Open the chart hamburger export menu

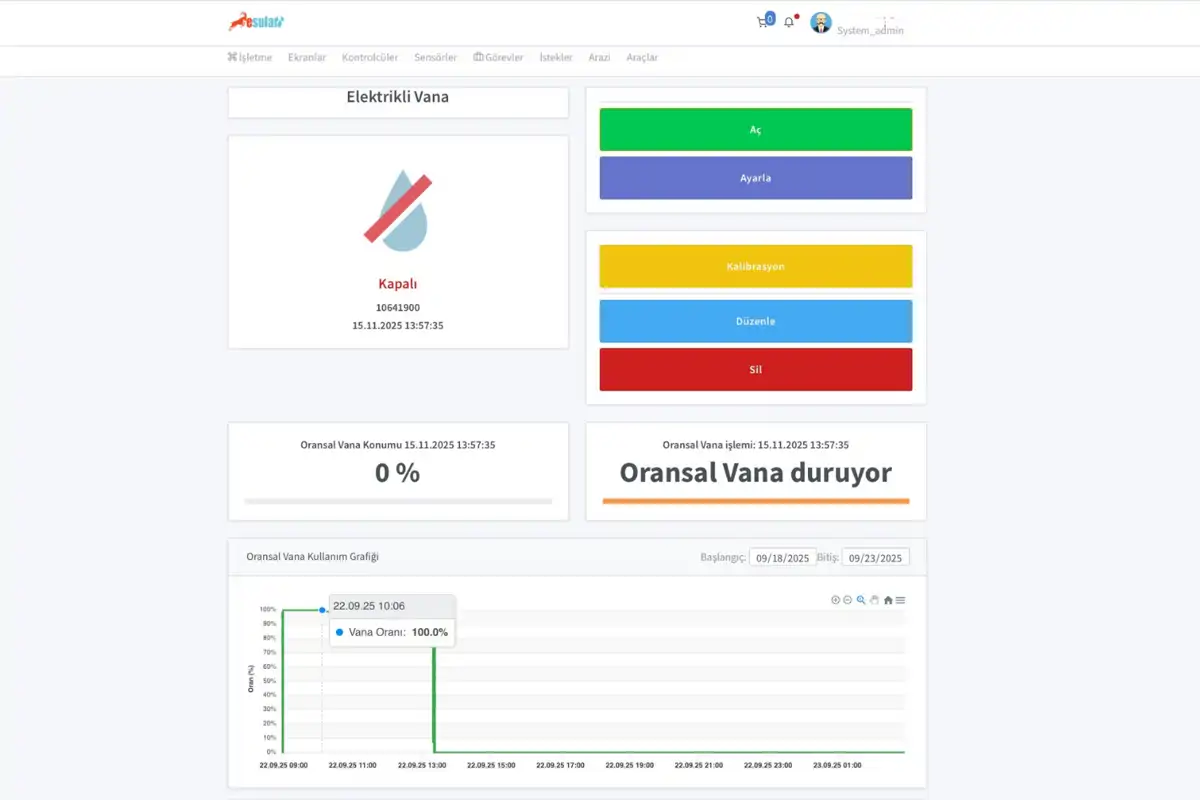[x=901, y=600]
